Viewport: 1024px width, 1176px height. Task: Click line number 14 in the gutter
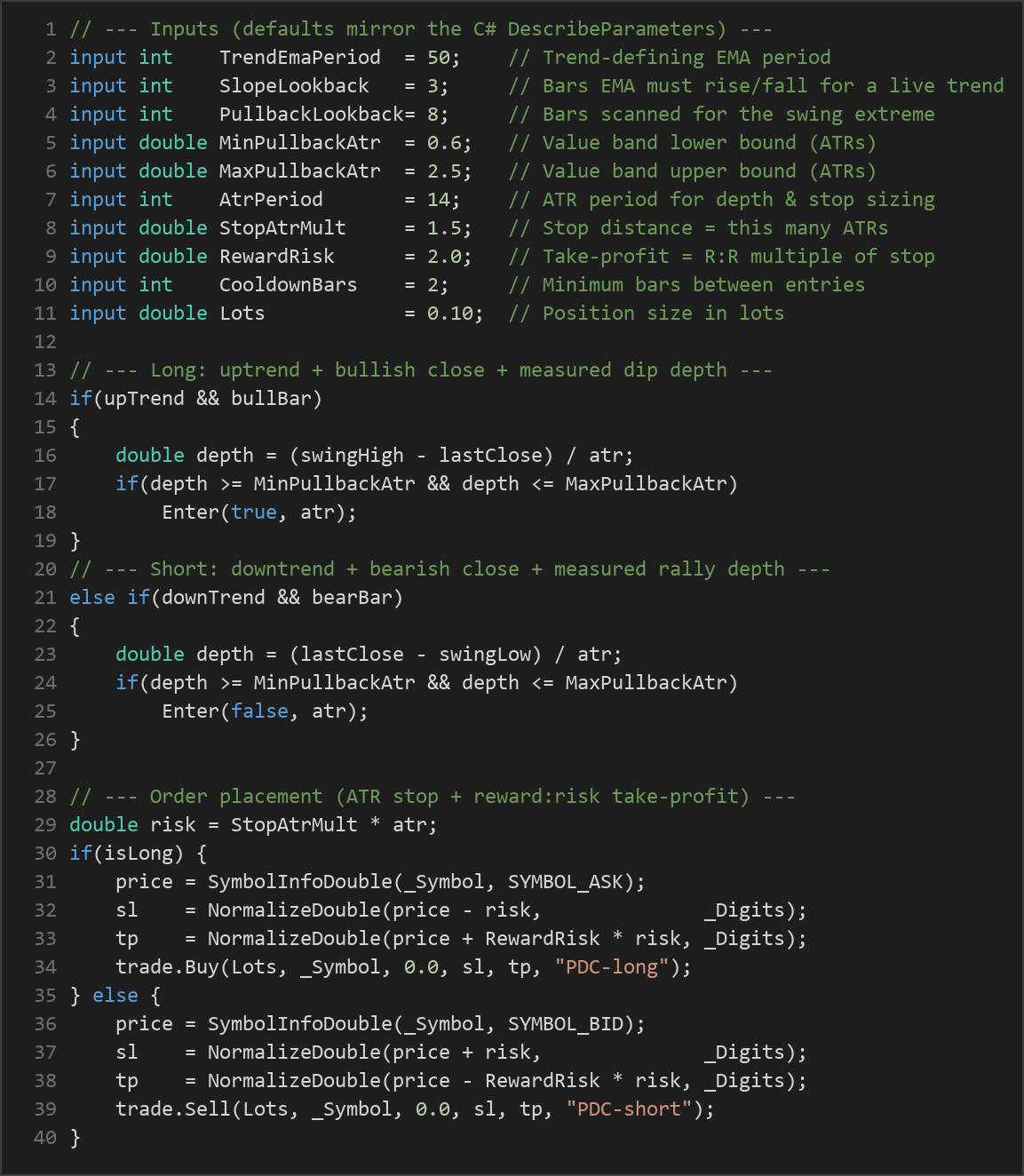[45, 399]
